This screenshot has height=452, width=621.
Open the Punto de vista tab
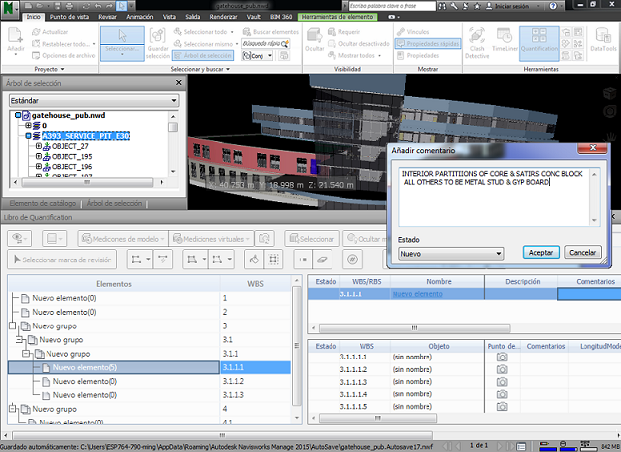pyautogui.click(x=69, y=17)
